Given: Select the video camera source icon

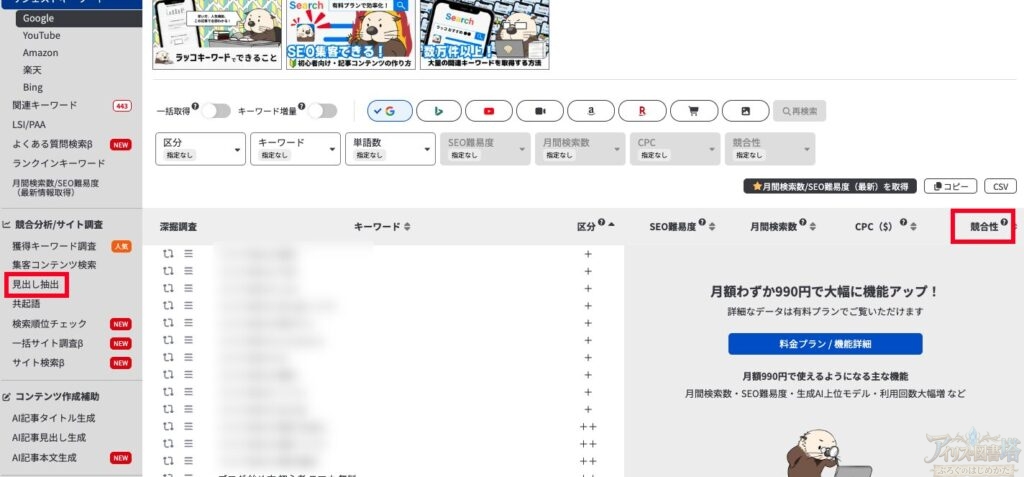Looking at the screenshot, I should click(x=540, y=111).
